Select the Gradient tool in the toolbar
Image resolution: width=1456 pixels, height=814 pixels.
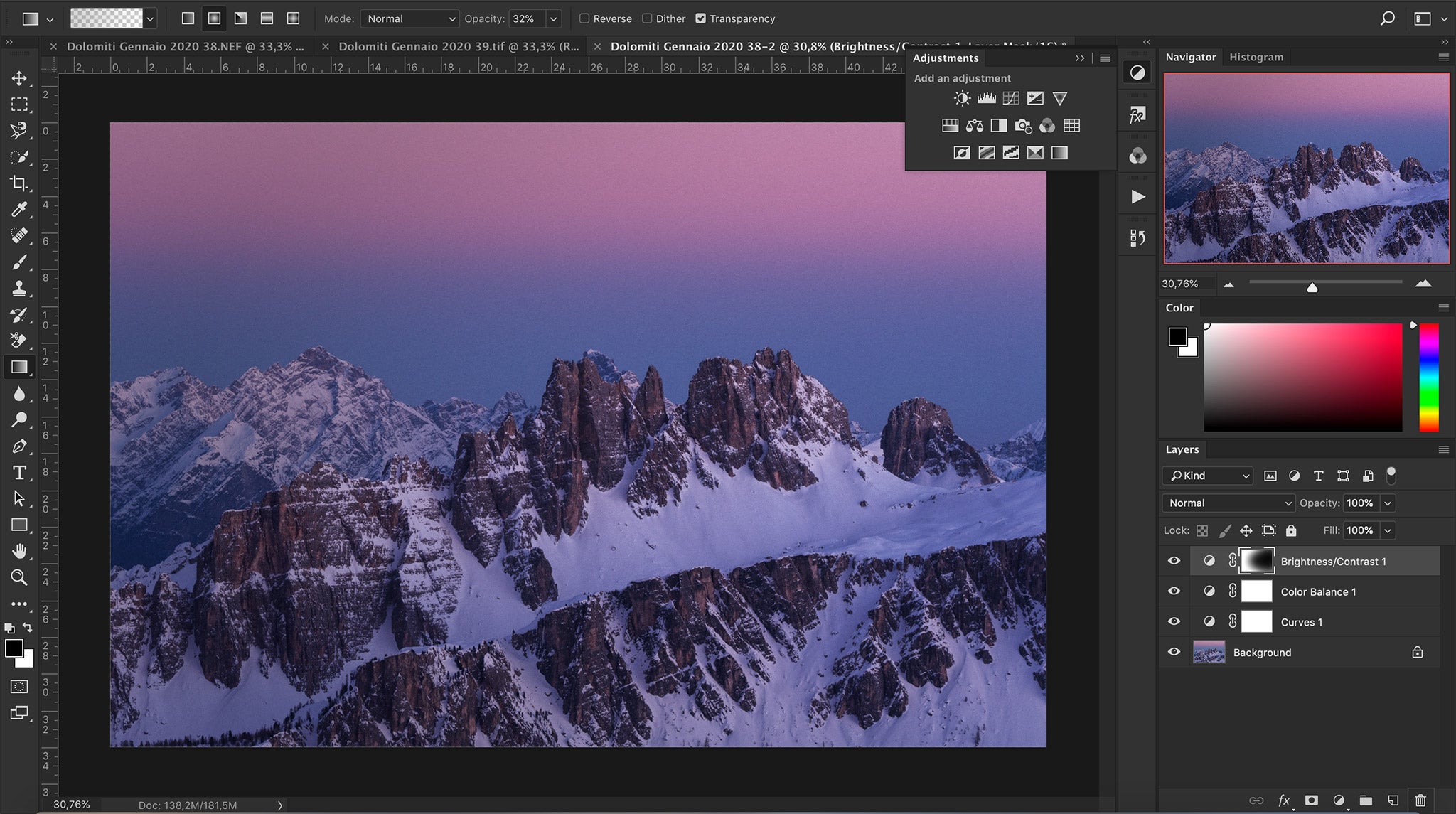tap(19, 366)
